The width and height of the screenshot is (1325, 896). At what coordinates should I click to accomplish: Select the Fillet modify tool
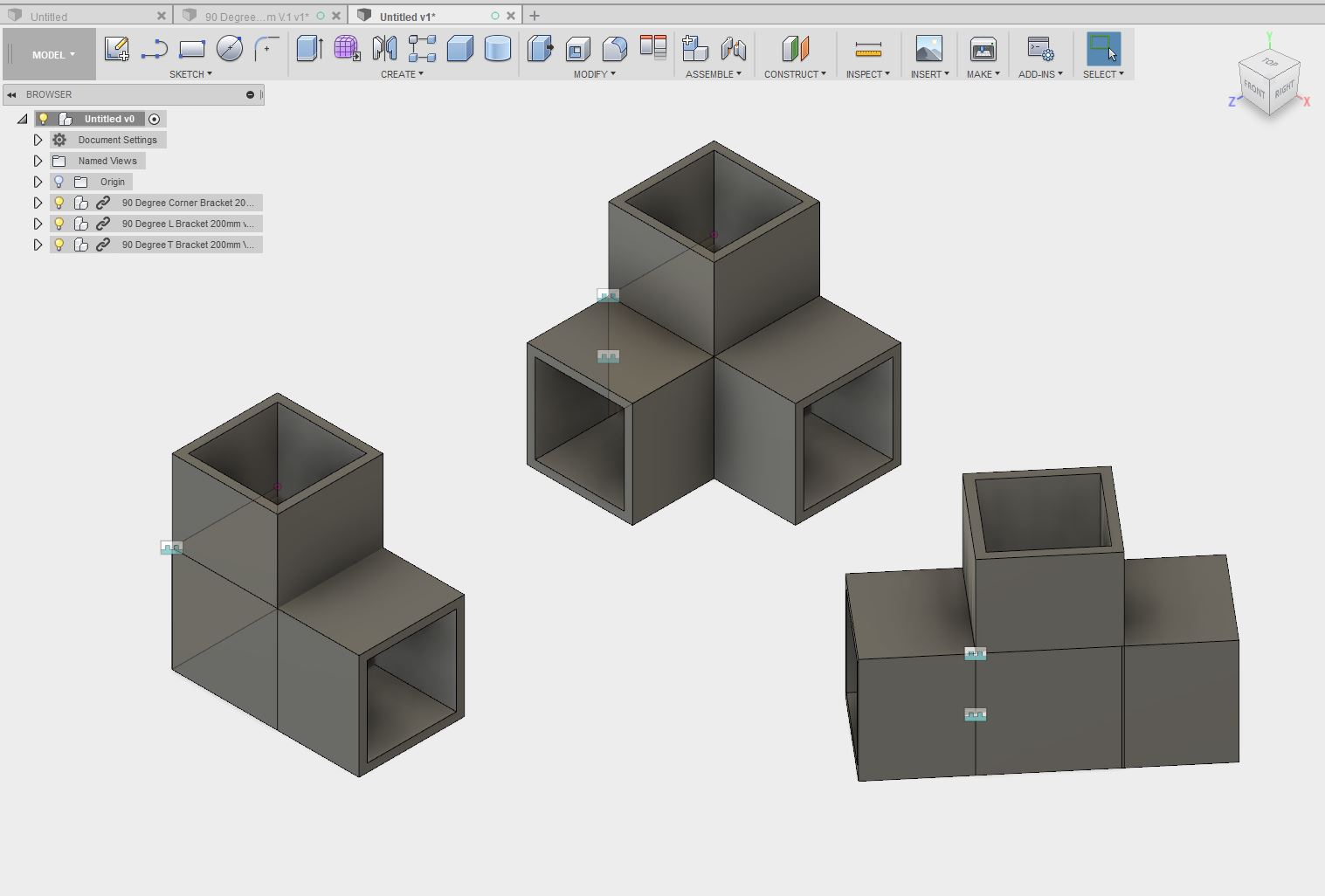click(615, 48)
